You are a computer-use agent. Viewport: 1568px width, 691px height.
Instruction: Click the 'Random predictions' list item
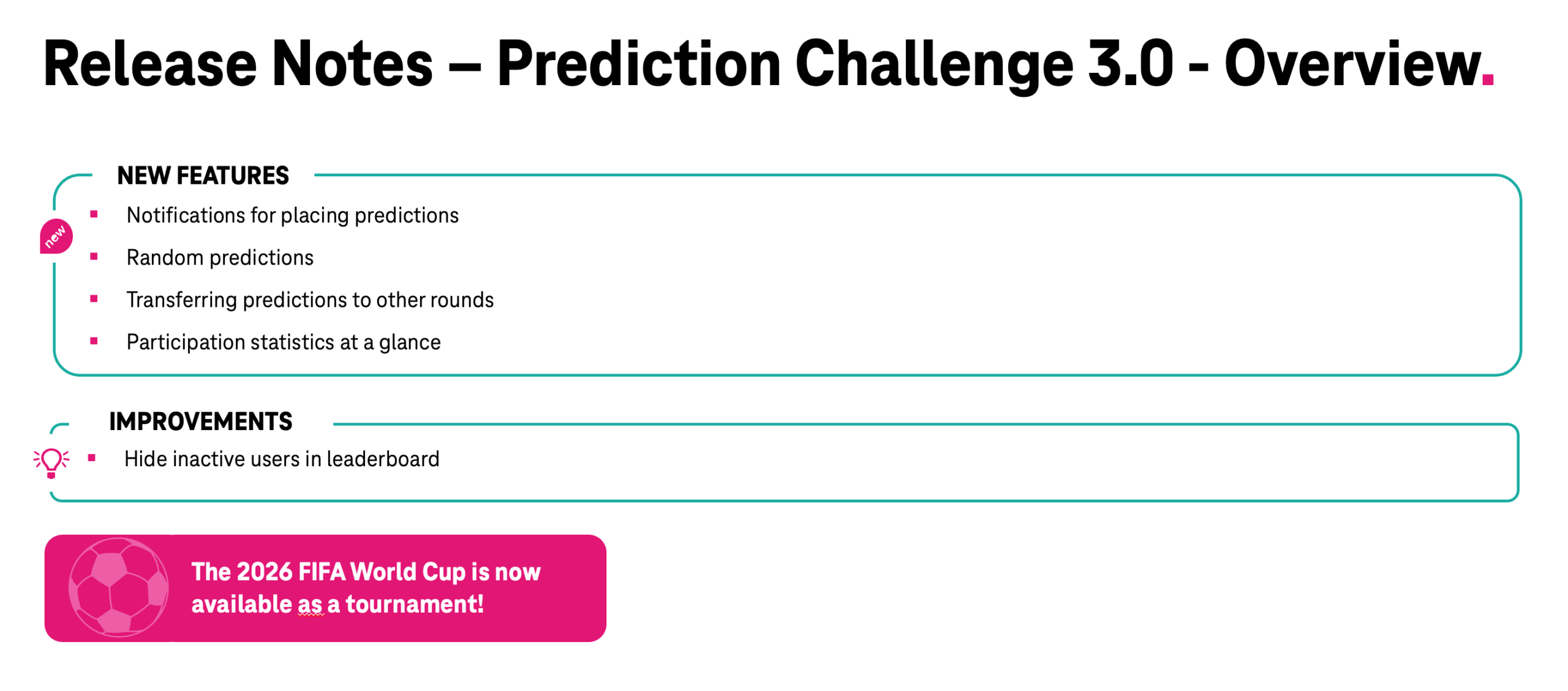(219, 257)
